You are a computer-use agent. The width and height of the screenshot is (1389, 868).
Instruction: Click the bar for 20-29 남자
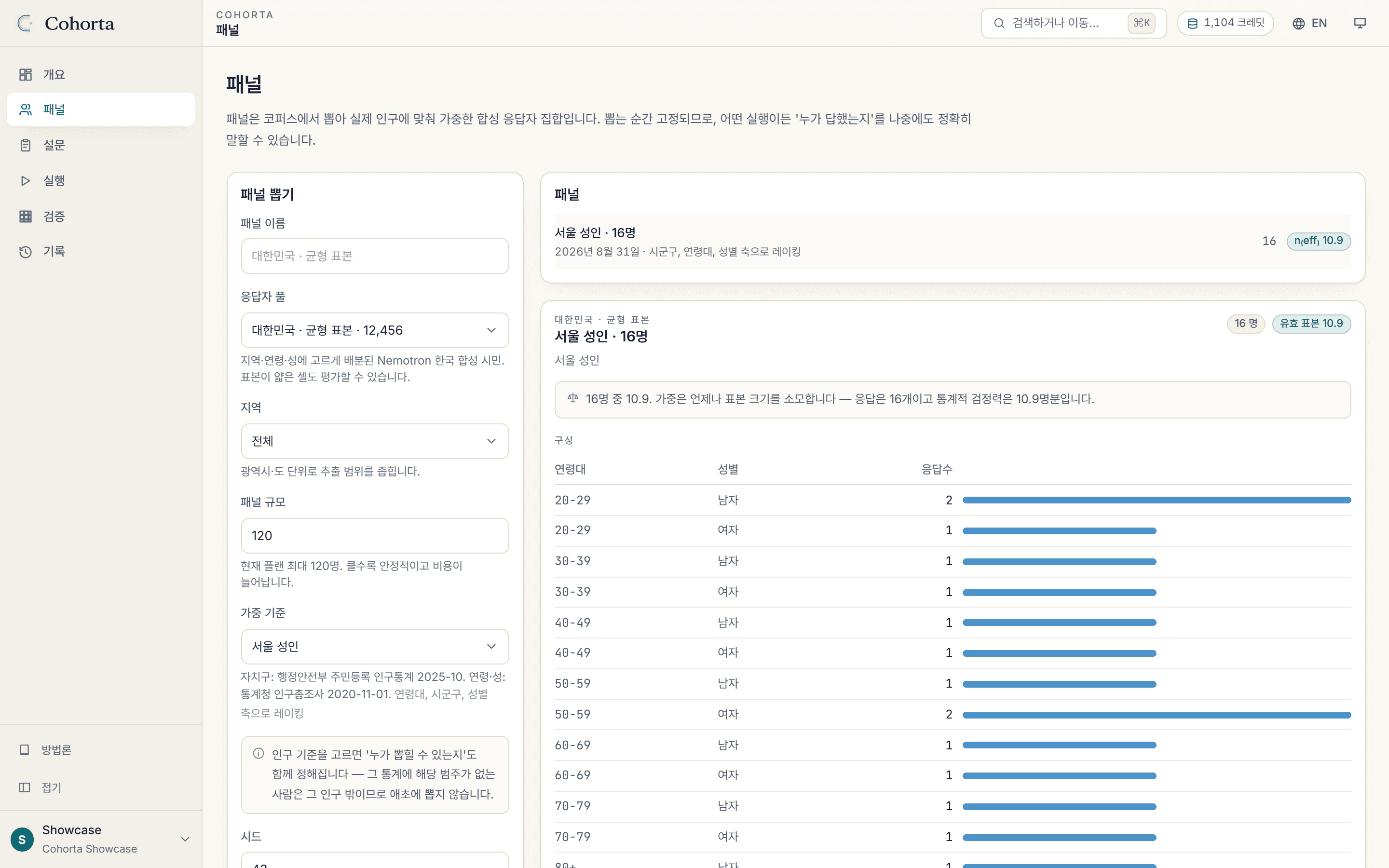pyautogui.click(x=1156, y=500)
